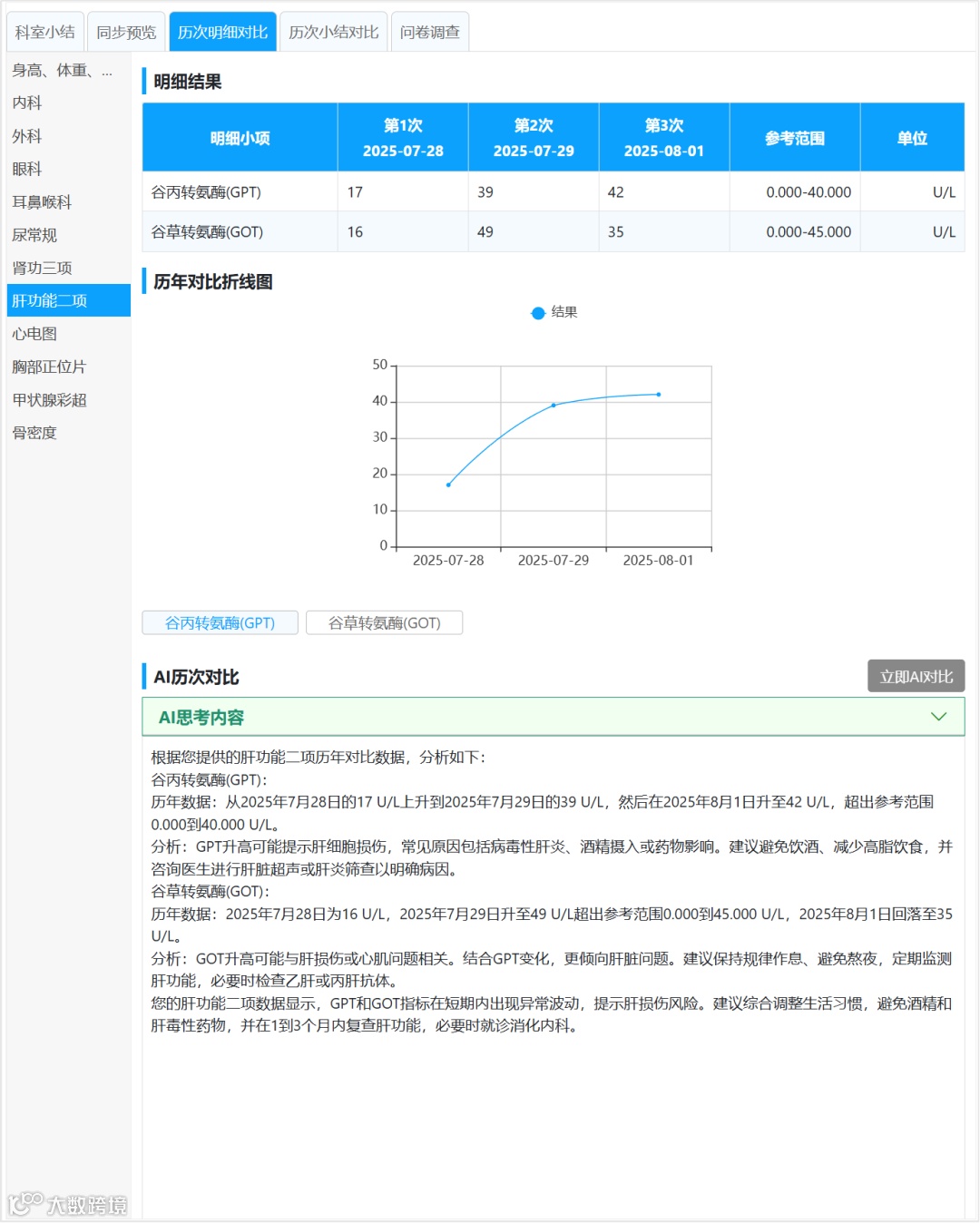Switch chart to 谷草转氨酶(GOT)
The height and width of the screenshot is (1223, 980).
pyautogui.click(x=385, y=622)
